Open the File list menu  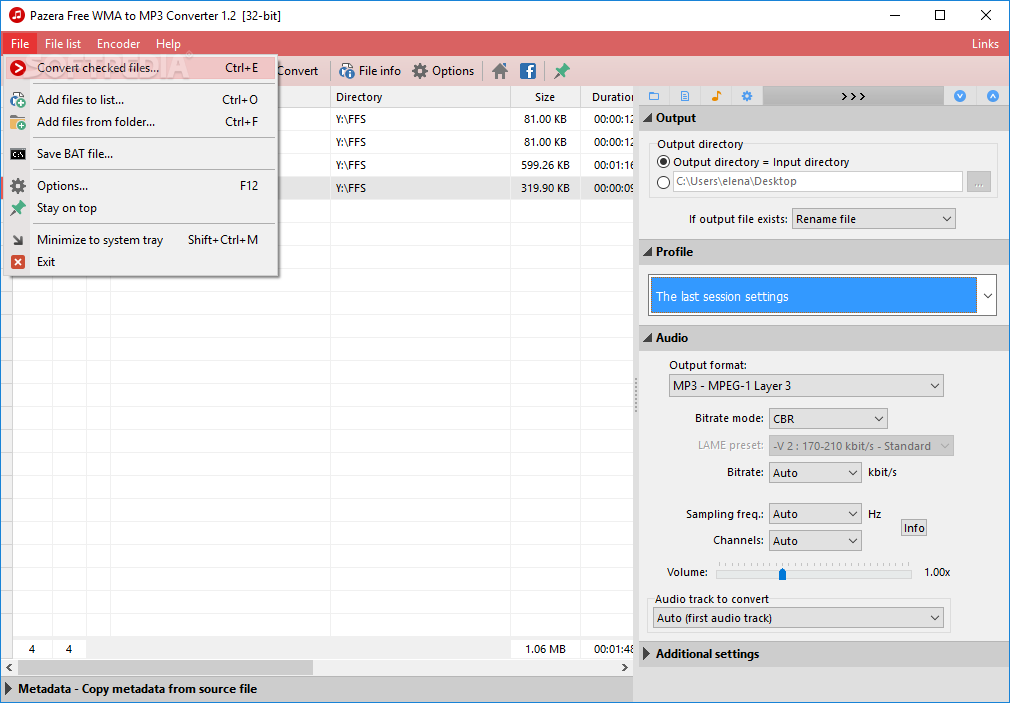tap(62, 44)
